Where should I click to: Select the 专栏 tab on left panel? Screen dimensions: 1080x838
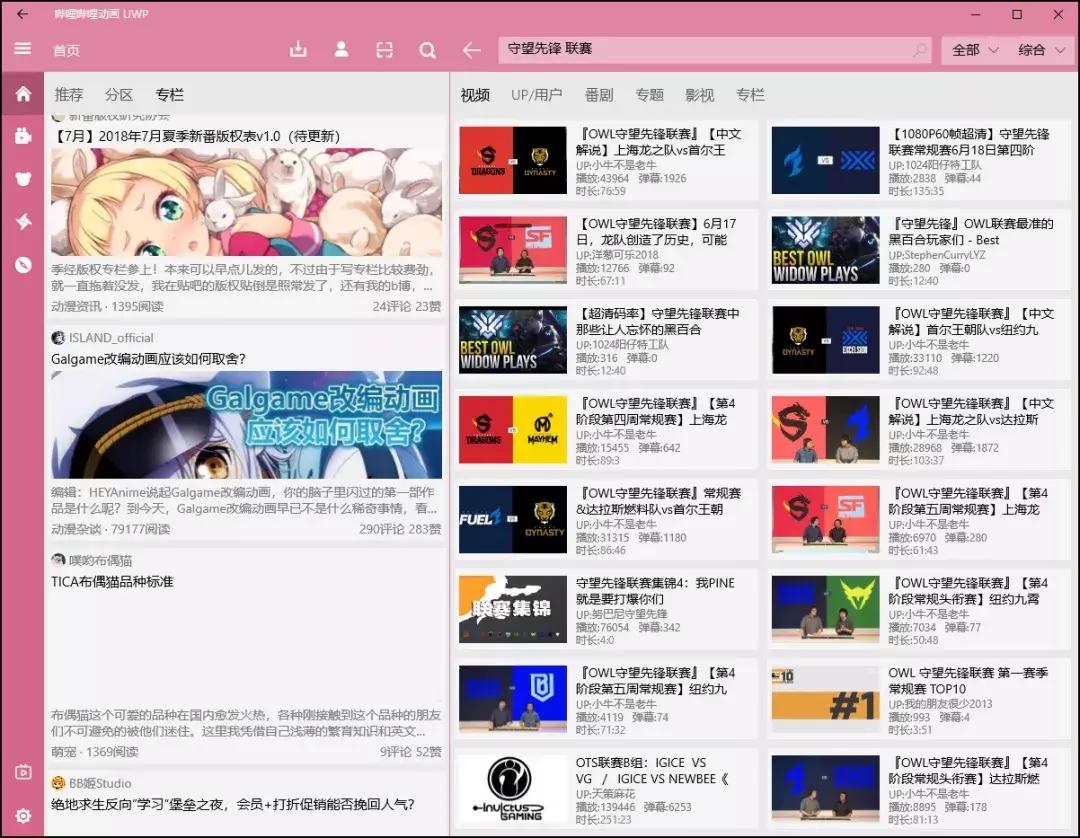click(x=169, y=94)
